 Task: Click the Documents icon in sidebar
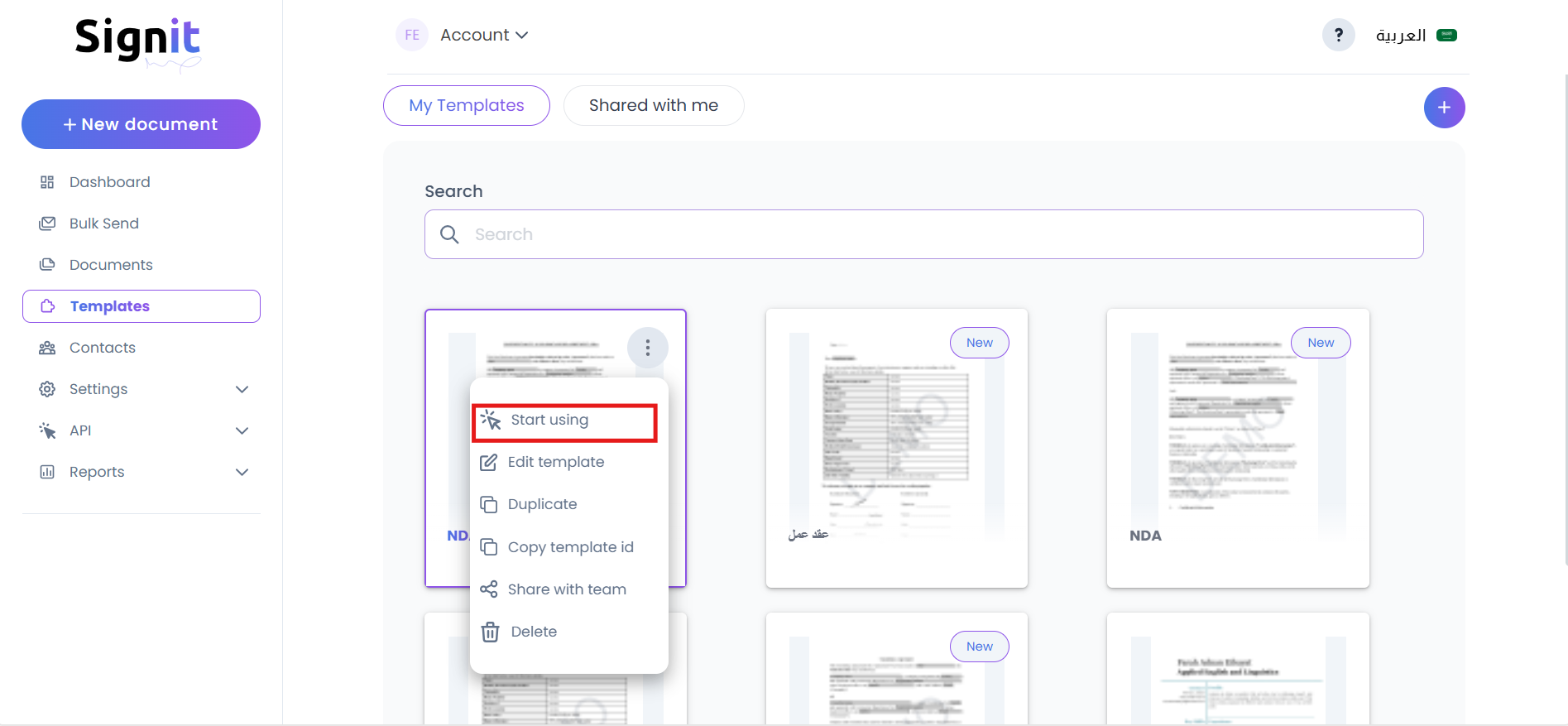point(47,265)
